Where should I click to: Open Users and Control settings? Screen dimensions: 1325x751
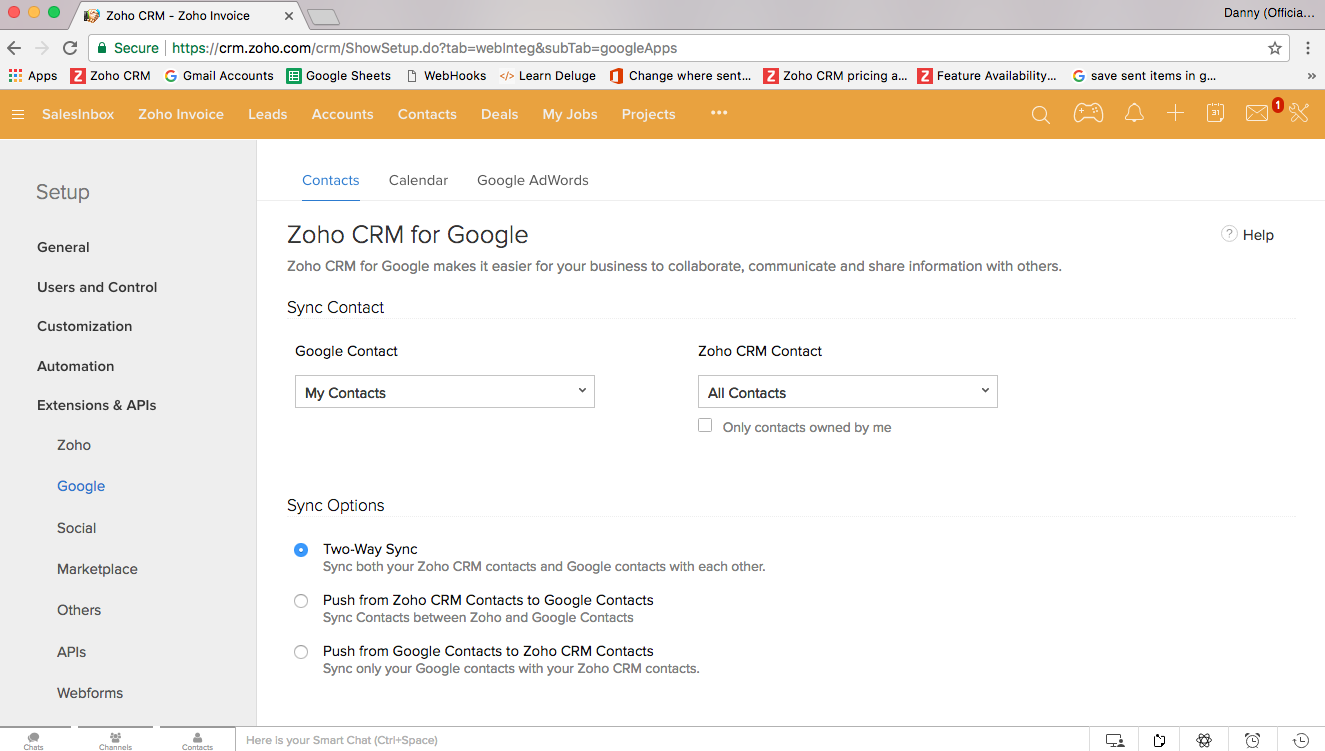(x=97, y=287)
